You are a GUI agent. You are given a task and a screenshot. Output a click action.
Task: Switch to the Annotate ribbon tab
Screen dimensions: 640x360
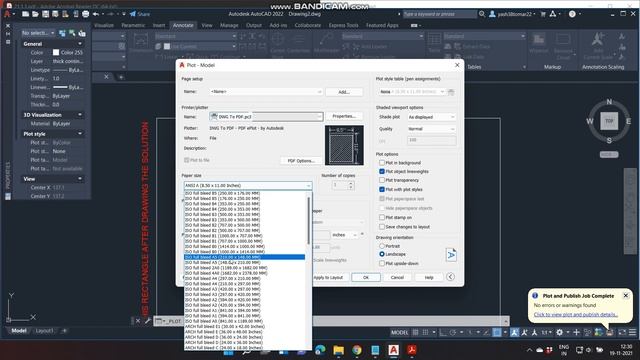[x=183, y=25]
